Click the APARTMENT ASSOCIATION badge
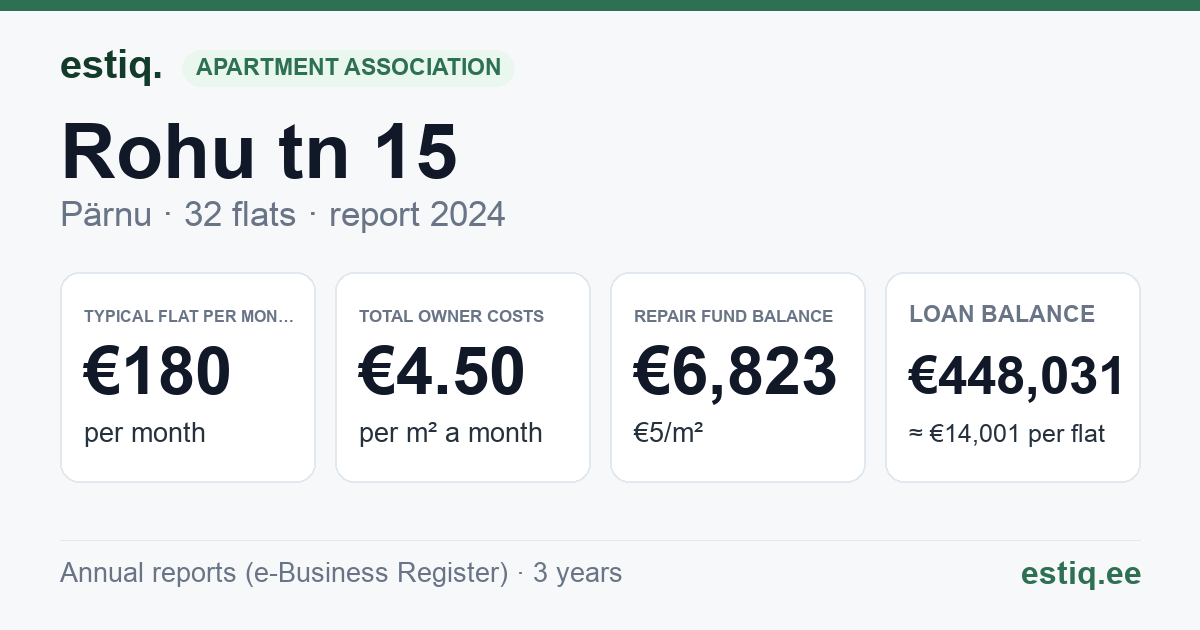This screenshot has width=1200, height=630. [348, 68]
